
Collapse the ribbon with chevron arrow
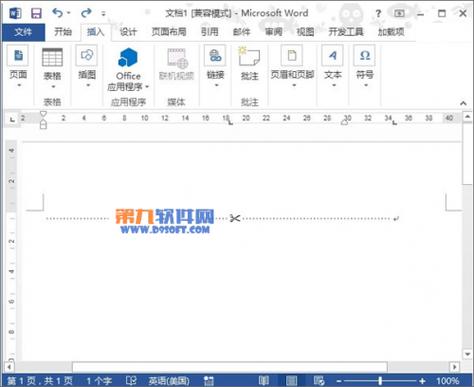coord(463,103)
